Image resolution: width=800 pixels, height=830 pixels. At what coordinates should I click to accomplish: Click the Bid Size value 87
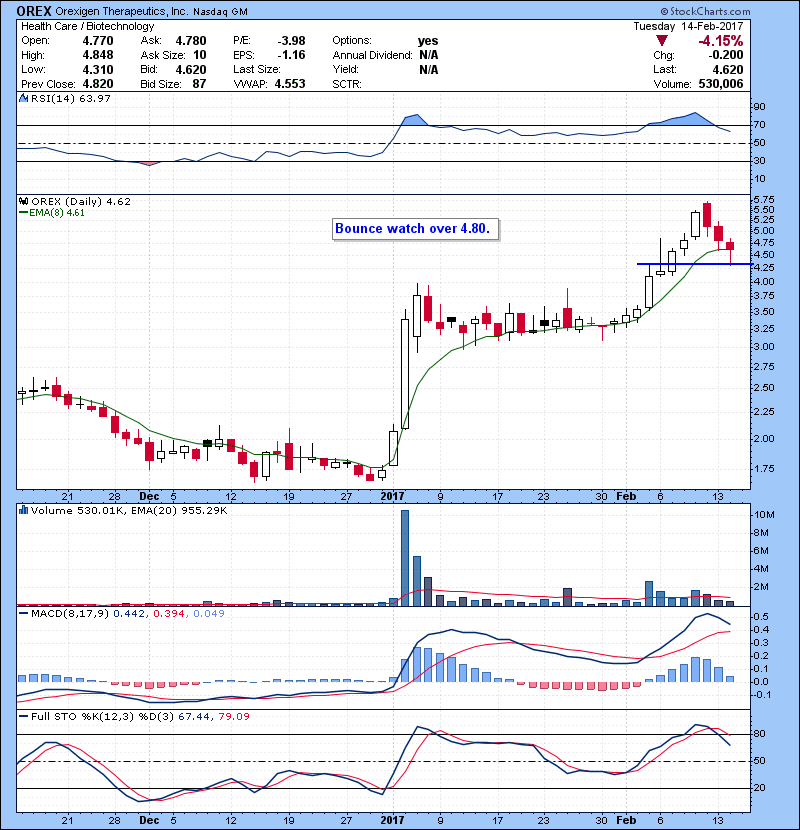[199, 84]
